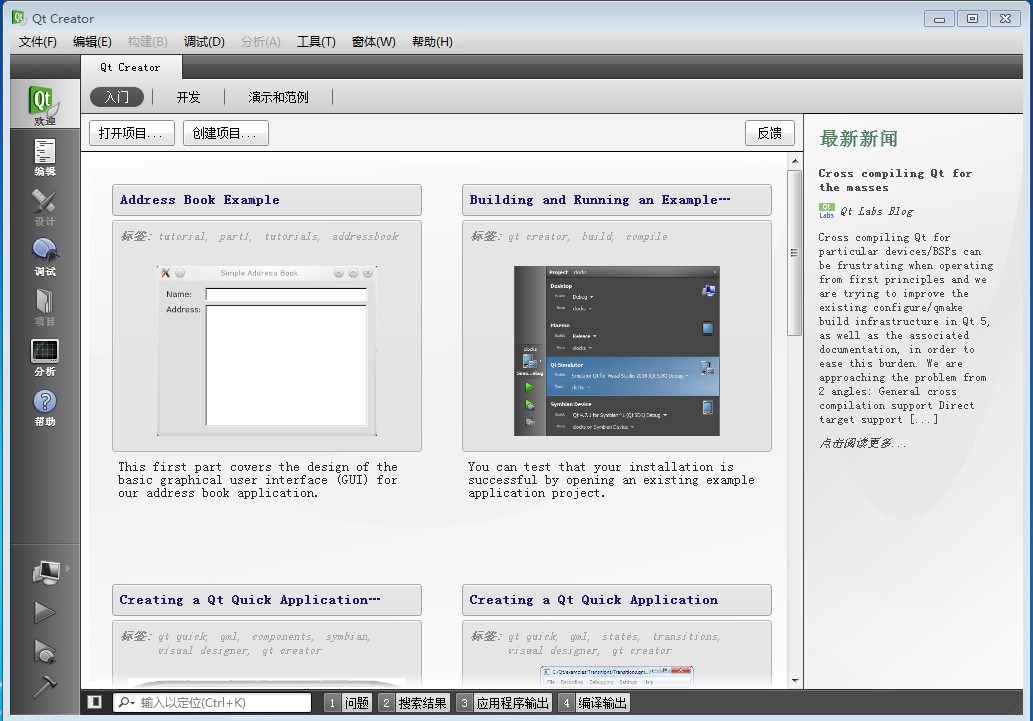Click the compile tag under Building example
Viewport: 1033px width, 721px height.
click(x=646, y=236)
